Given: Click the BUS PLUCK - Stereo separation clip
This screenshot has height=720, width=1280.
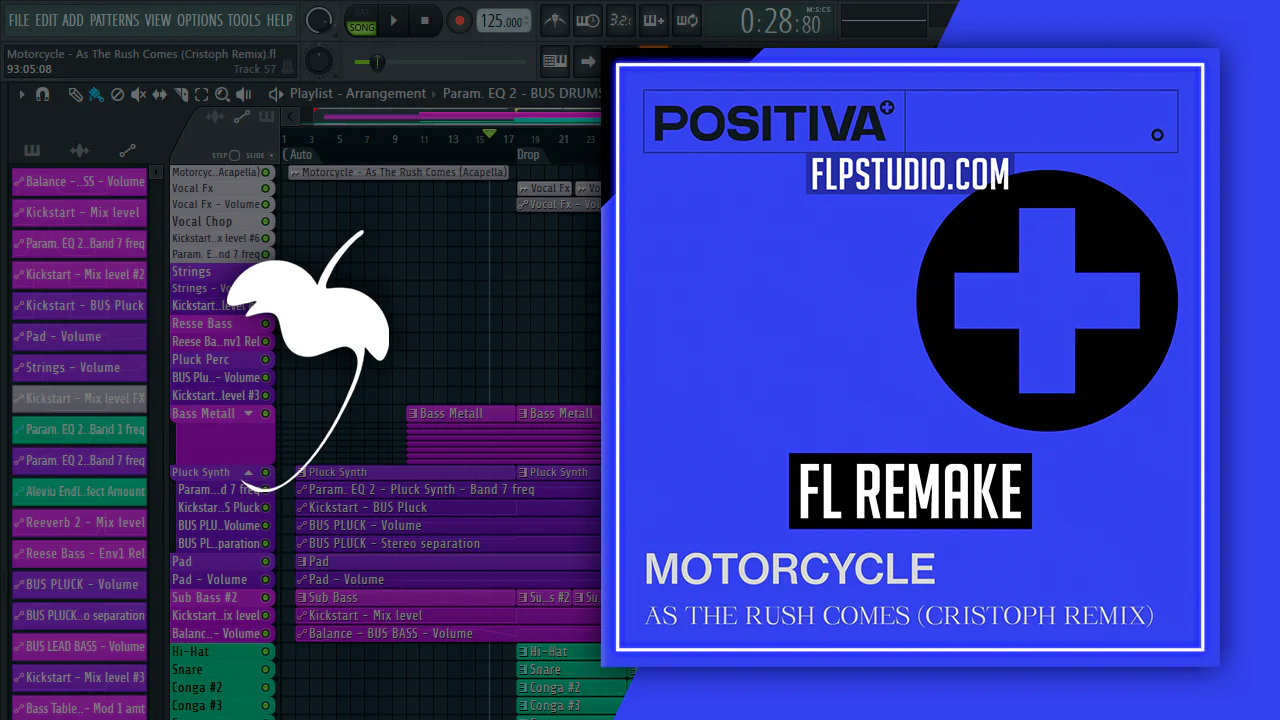Looking at the screenshot, I should (448, 544).
